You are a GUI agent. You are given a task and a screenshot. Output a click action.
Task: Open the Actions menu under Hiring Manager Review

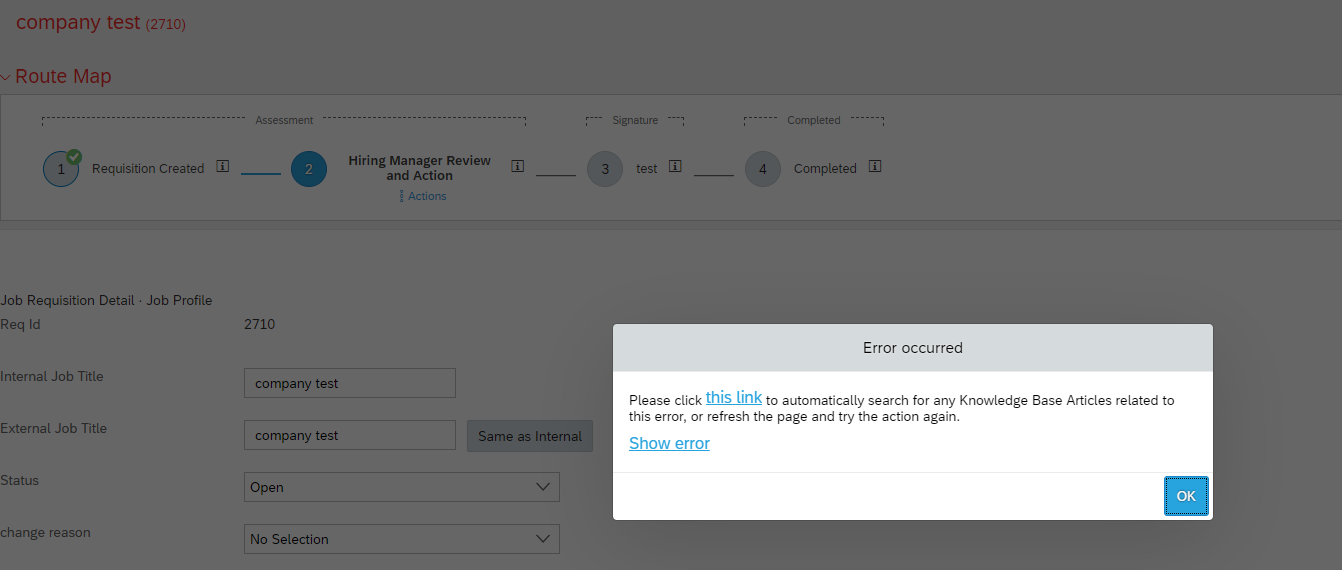422,196
